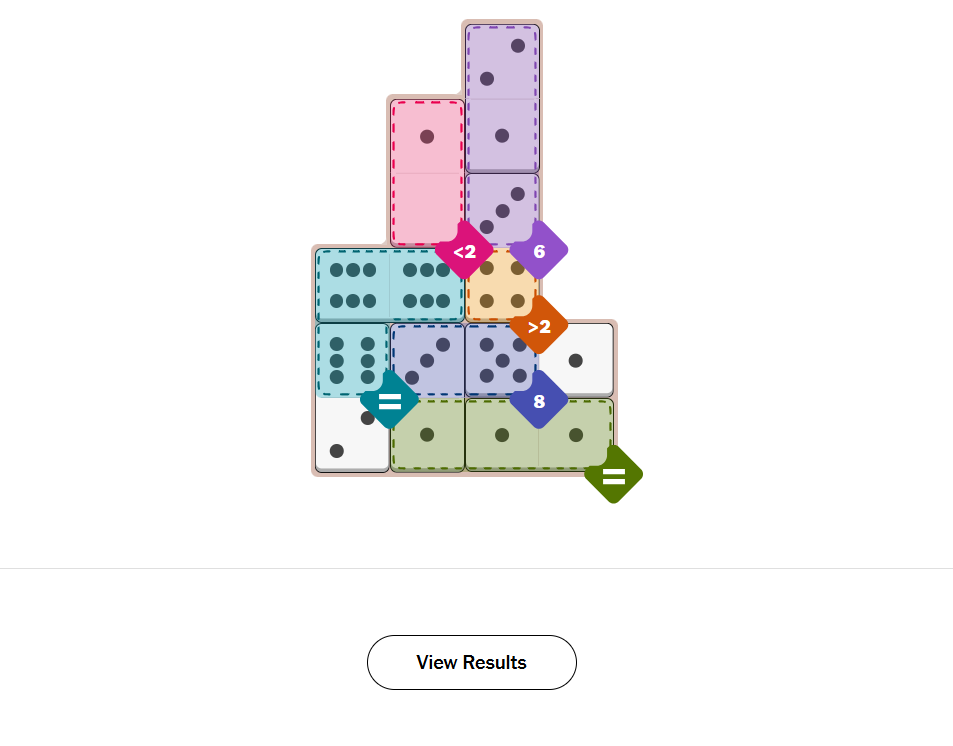Click the teal six-pip tile above the white two-pip tile
The width and height of the screenshot is (953, 746).
coord(352,359)
